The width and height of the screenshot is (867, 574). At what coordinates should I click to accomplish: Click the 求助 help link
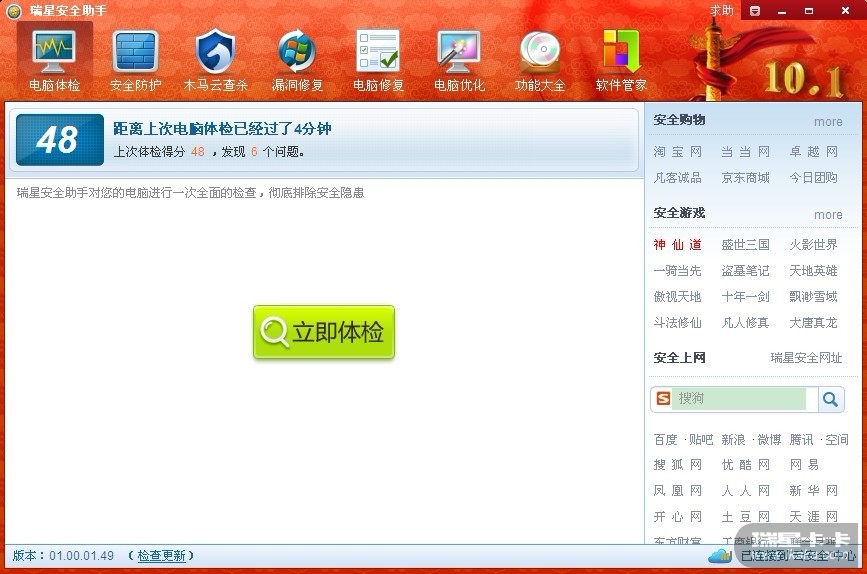(721, 11)
